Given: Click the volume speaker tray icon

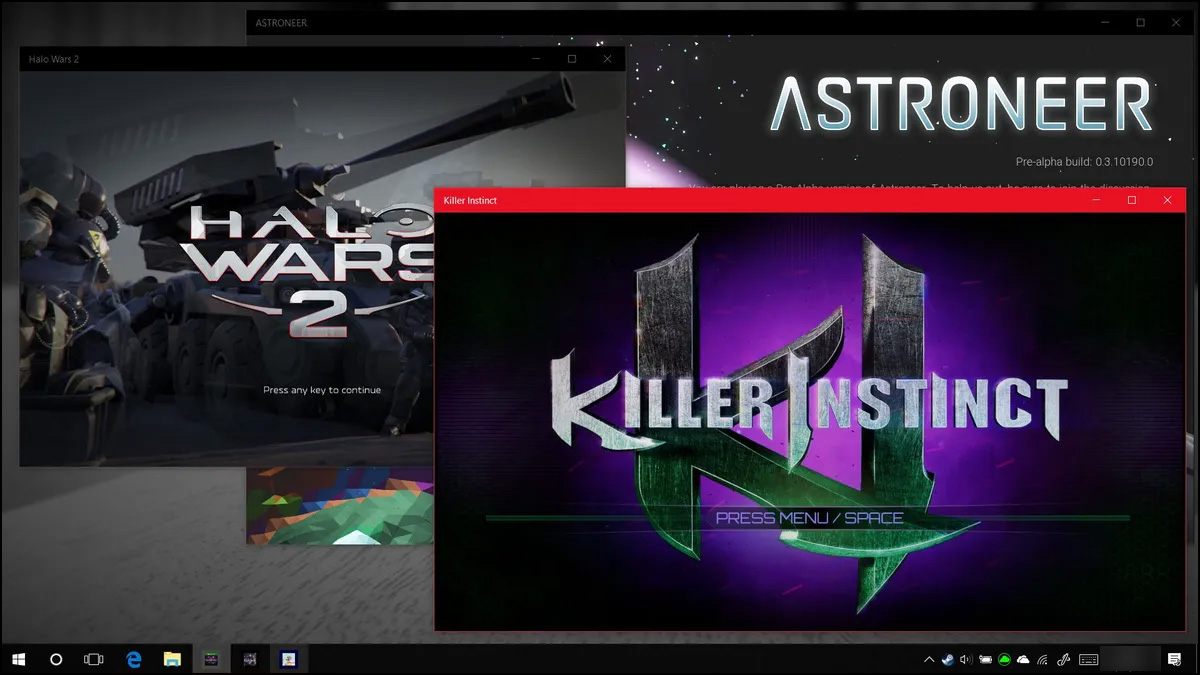Looking at the screenshot, I should pyautogui.click(x=966, y=660).
